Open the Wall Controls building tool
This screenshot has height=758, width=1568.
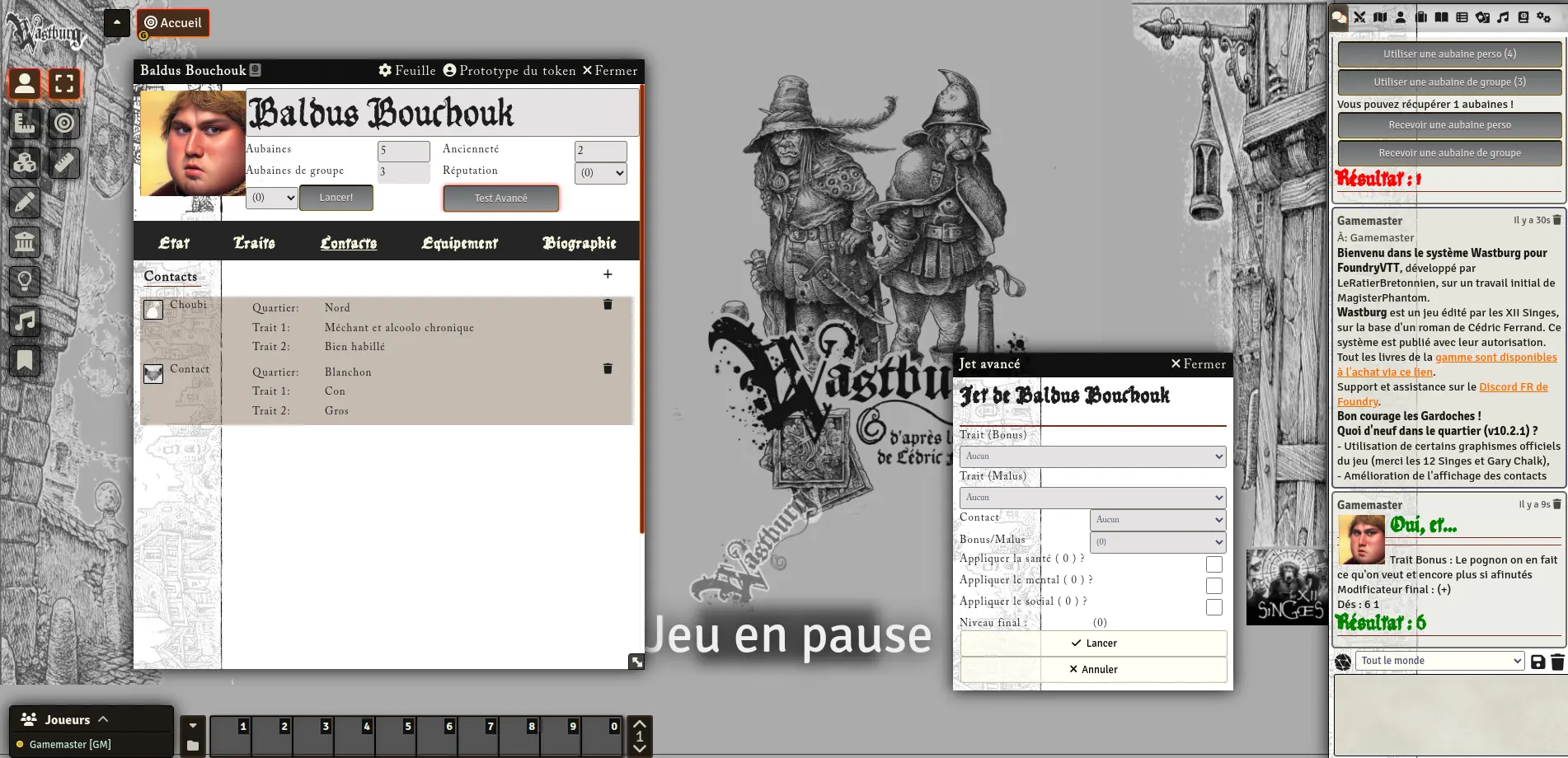coord(25,241)
